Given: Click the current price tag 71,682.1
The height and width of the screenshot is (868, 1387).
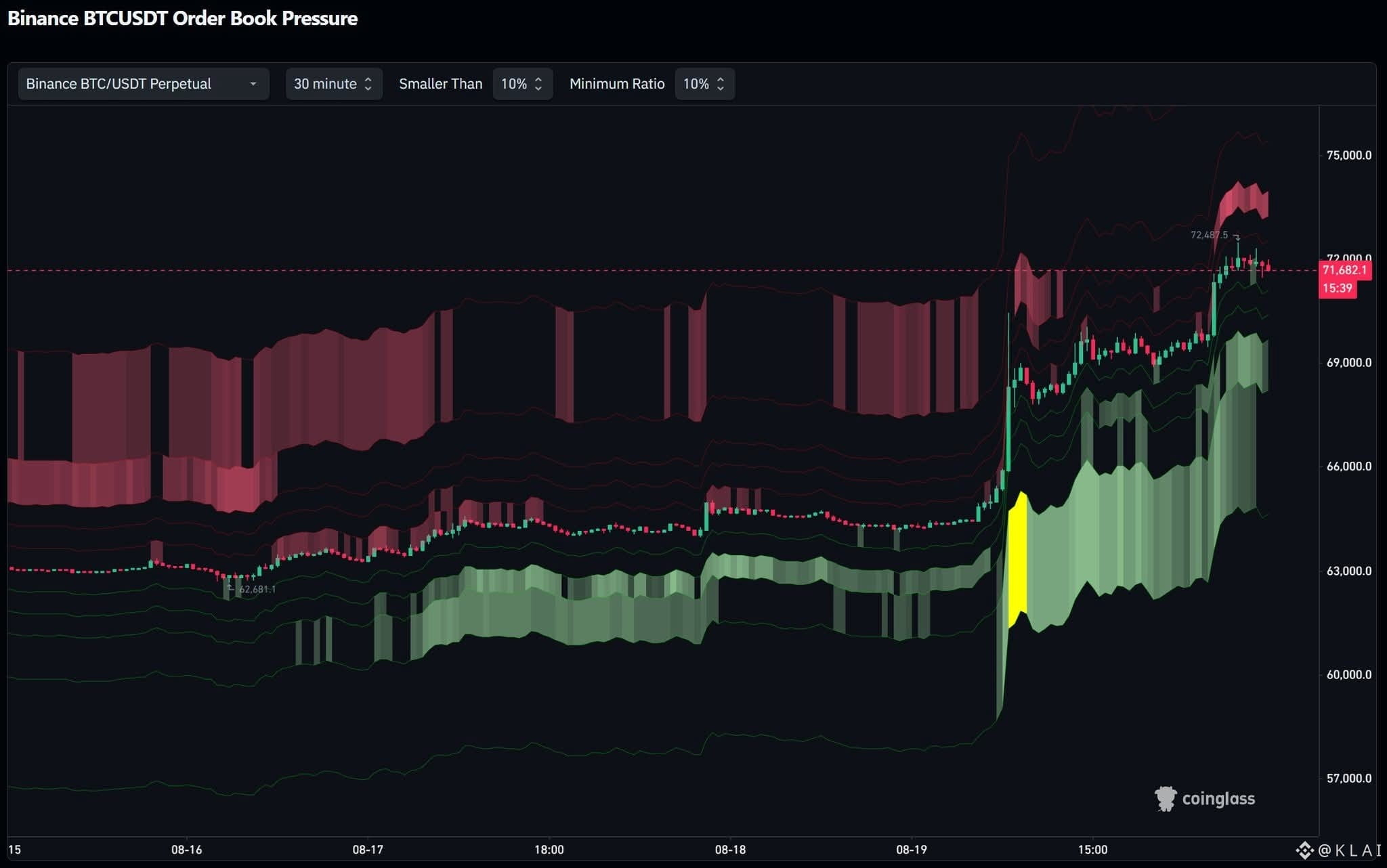Looking at the screenshot, I should click(1345, 270).
